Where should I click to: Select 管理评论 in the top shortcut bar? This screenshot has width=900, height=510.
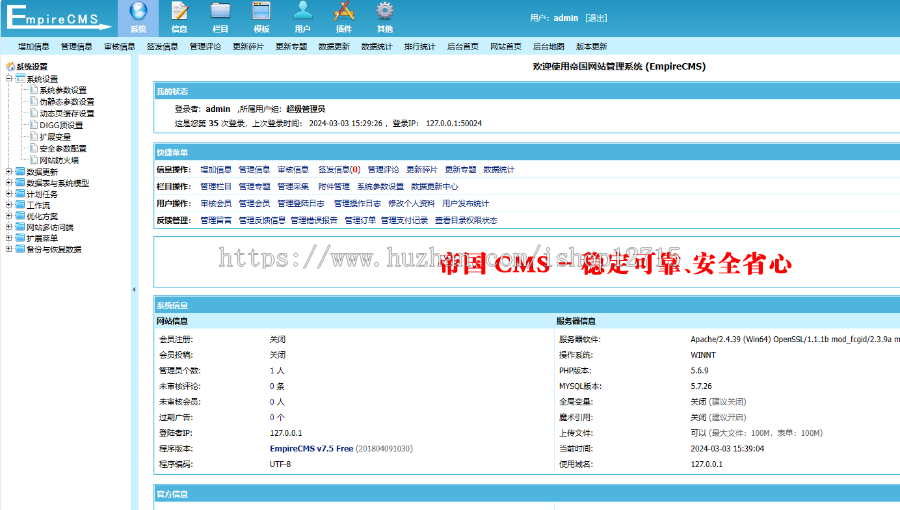point(205,46)
